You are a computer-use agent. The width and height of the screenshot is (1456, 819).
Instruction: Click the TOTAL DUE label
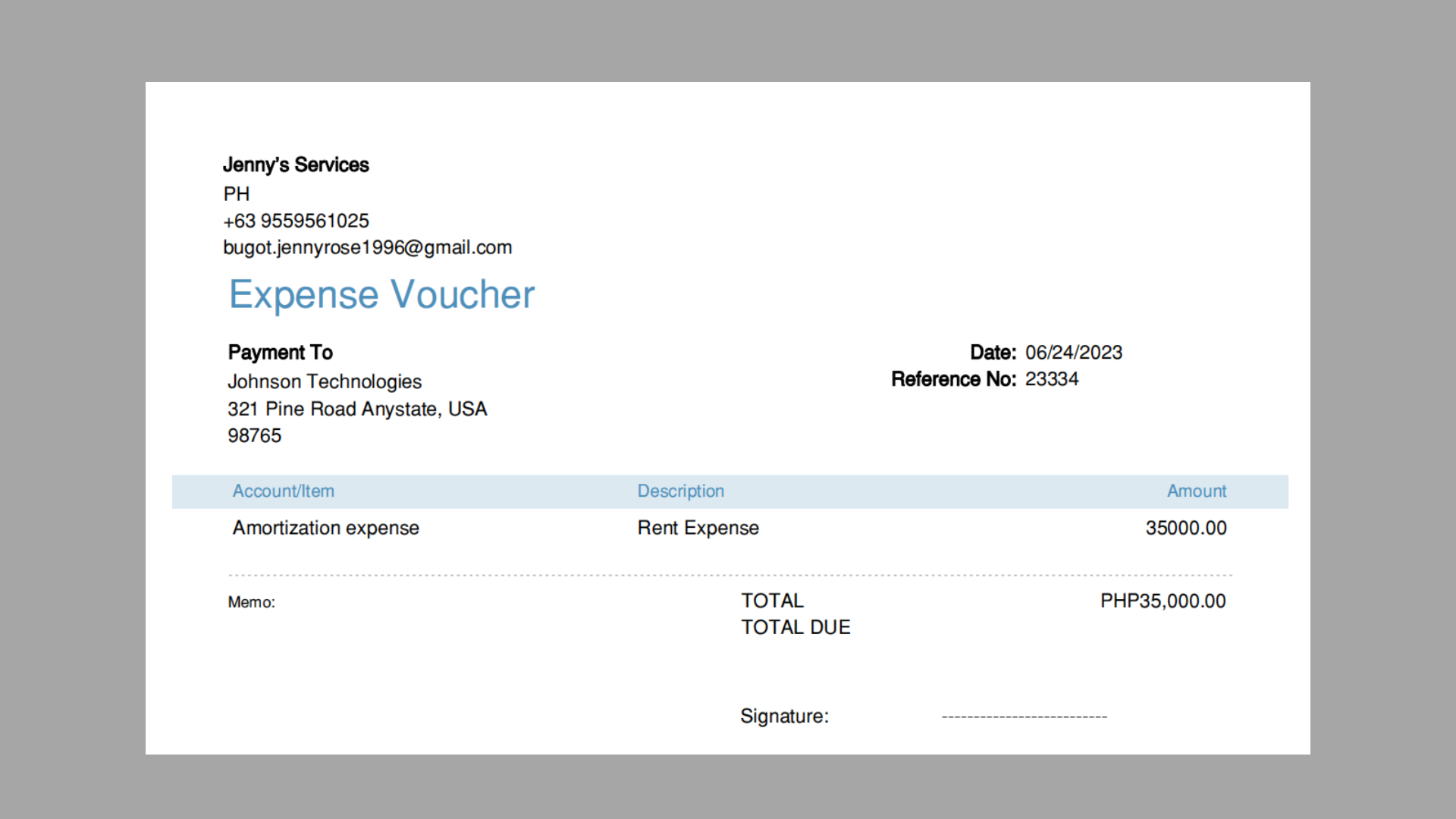[x=795, y=627]
